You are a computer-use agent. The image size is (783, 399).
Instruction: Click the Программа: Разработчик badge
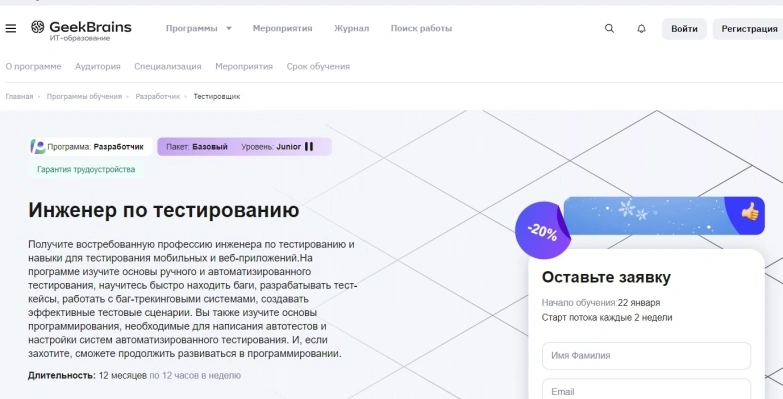click(x=90, y=147)
